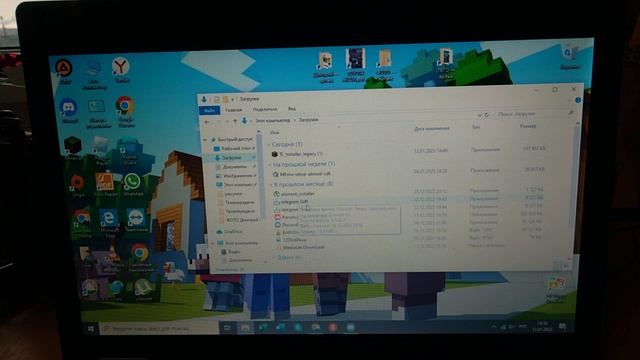Click the taskbar search box
Screen dimensions: 640x360
pyautogui.click(x=158, y=329)
